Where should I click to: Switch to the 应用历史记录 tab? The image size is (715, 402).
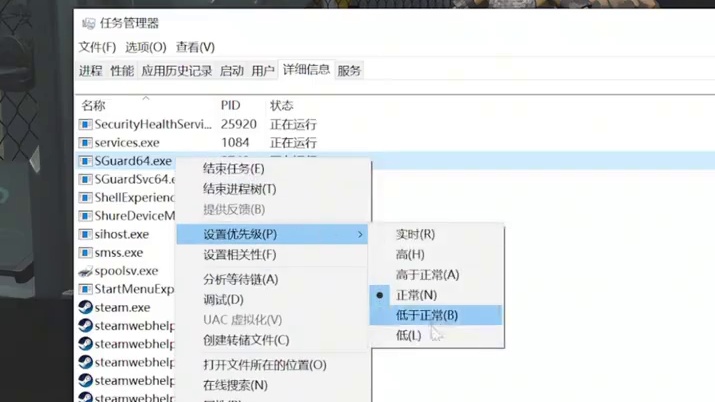(x=176, y=71)
